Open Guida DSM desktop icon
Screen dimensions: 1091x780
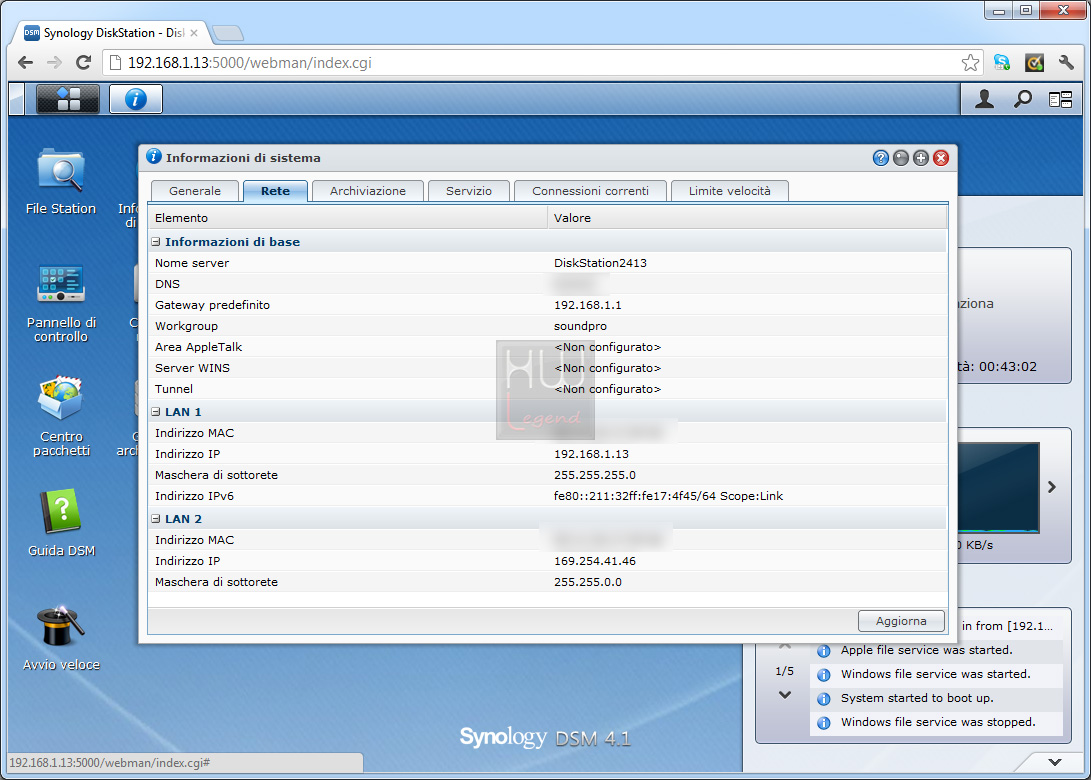61,523
